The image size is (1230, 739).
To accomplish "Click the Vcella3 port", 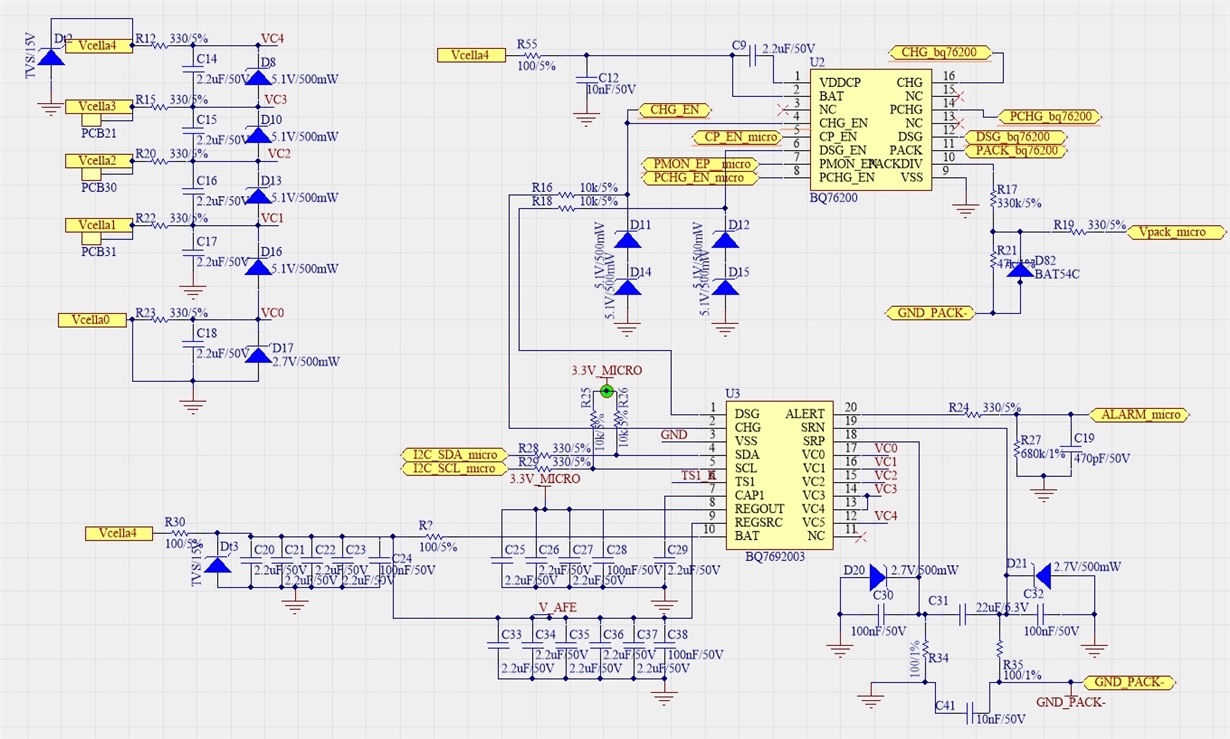I will pos(98,106).
